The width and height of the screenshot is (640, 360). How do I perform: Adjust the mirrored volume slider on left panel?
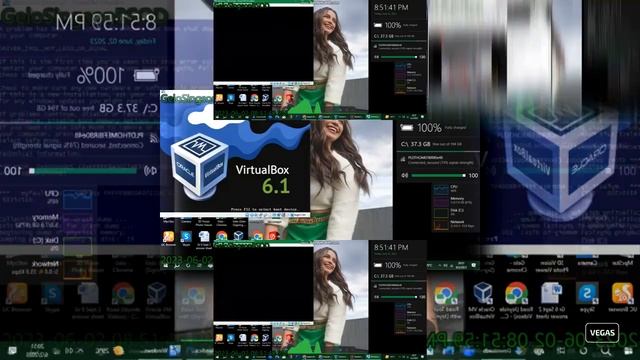pos(83,171)
